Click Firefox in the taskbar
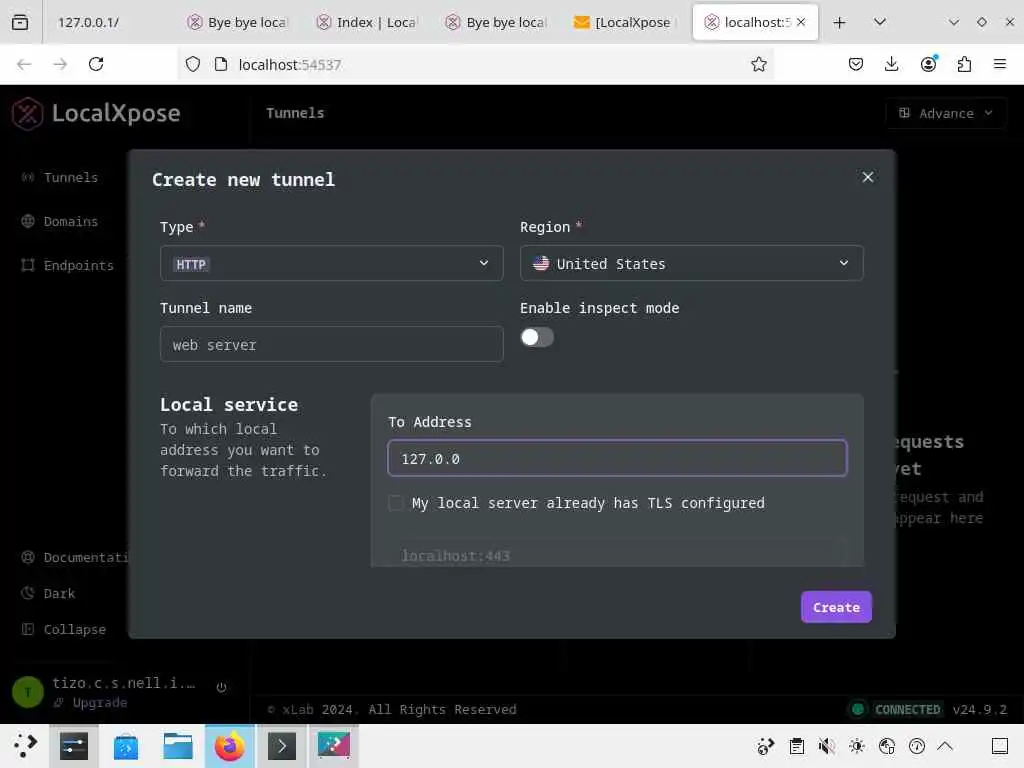 pyautogui.click(x=229, y=746)
